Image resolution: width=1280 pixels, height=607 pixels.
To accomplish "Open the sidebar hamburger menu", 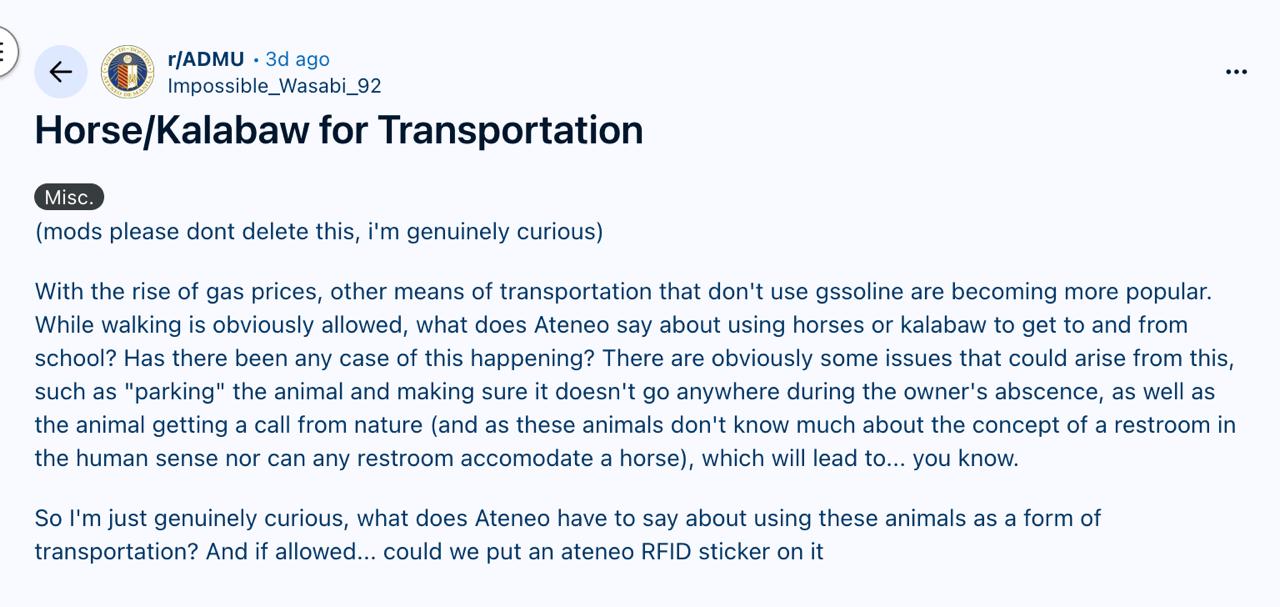I will tap(5, 50).
